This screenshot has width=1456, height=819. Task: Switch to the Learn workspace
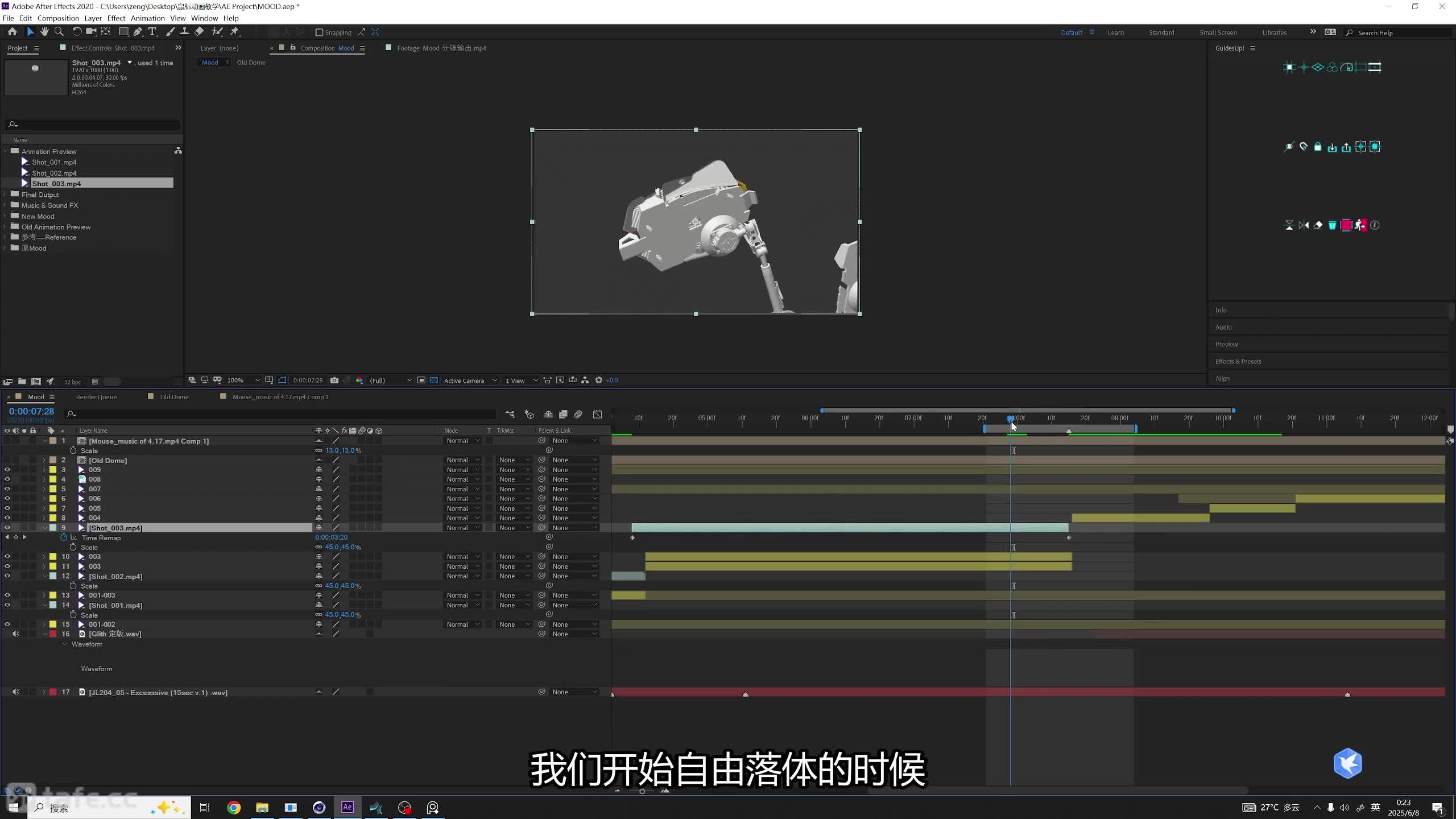(1115, 32)
